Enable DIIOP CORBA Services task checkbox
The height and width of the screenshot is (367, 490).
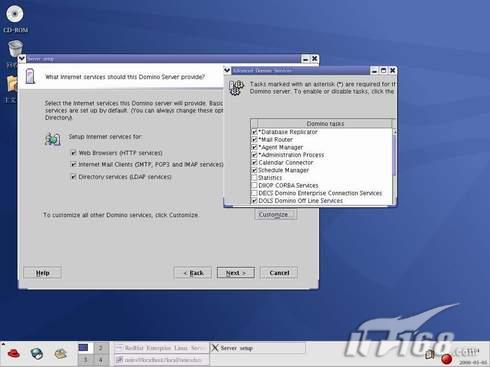[254, 185]
